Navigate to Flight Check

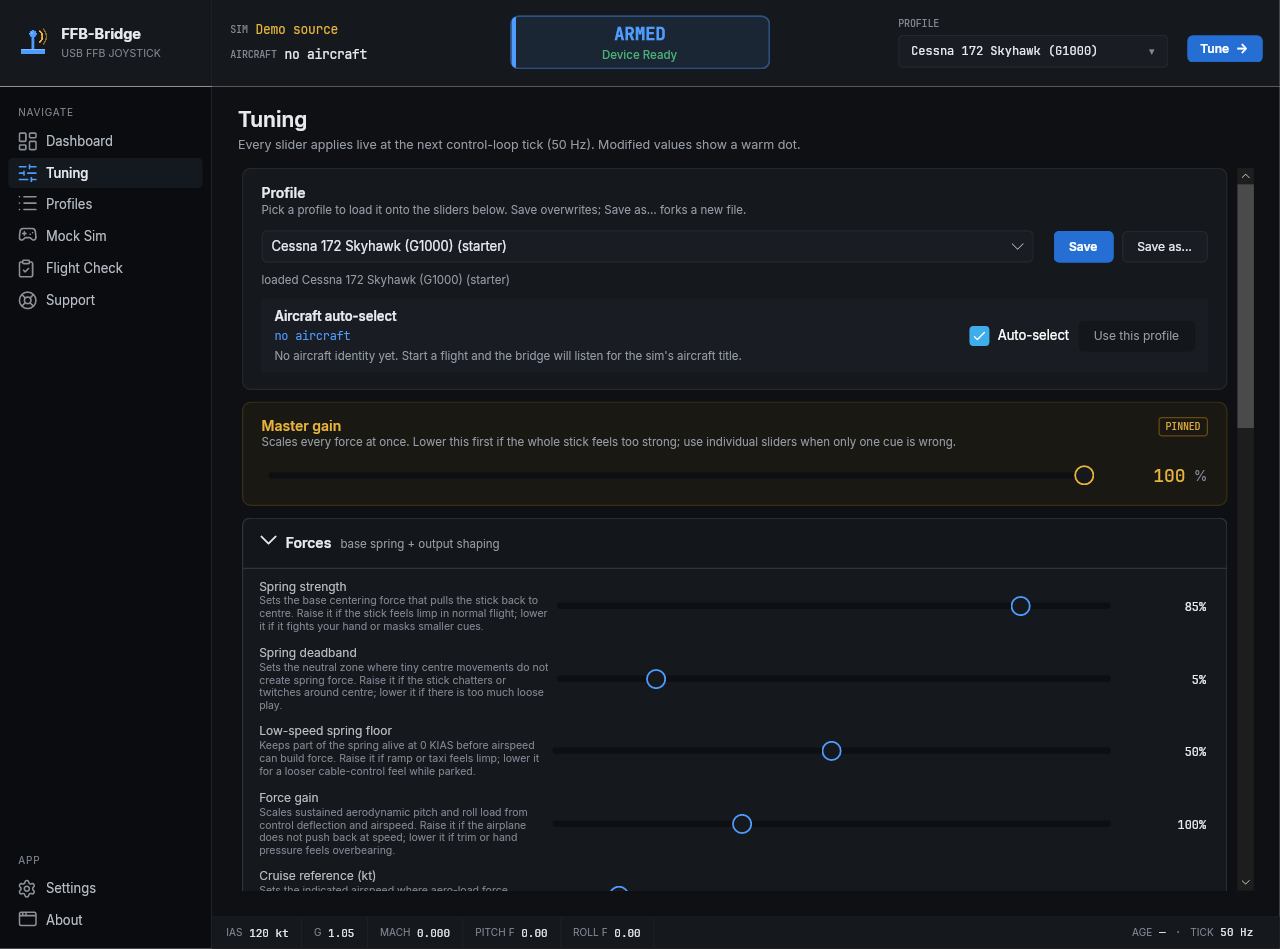pos(105,268)
